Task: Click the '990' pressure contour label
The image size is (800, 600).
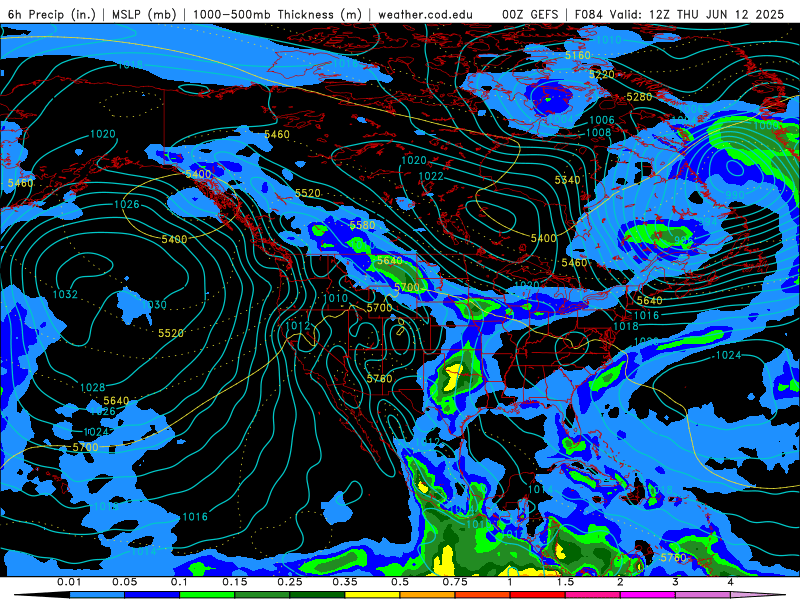Action: click(735, 195)
